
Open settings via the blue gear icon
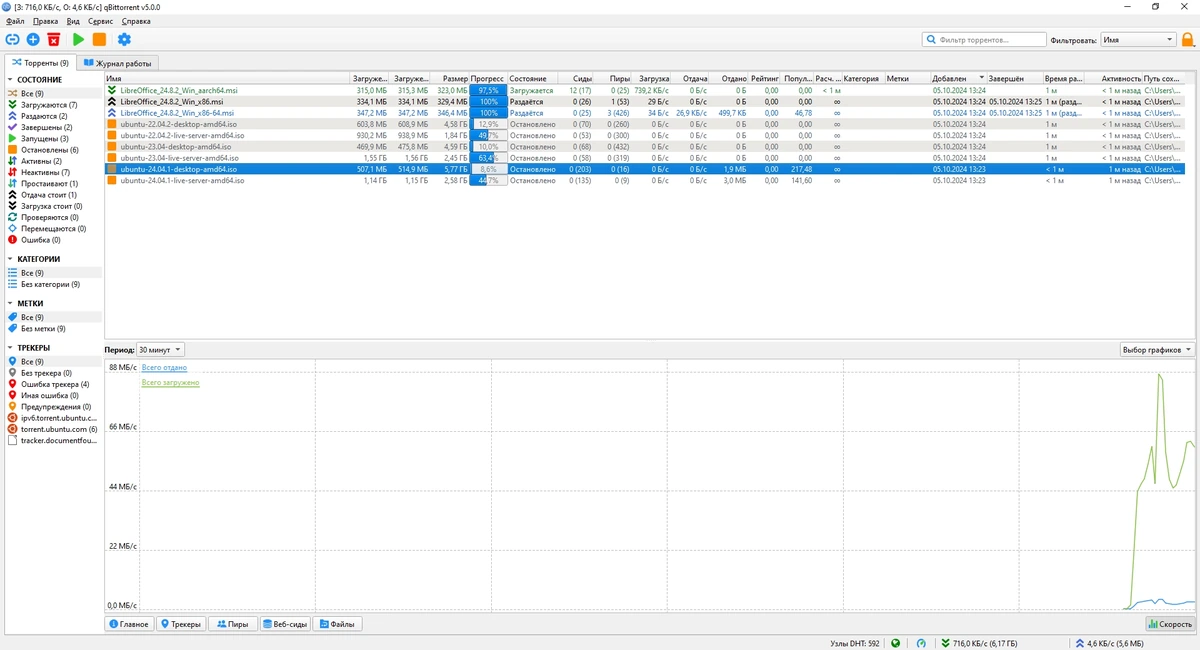[124, 39]
